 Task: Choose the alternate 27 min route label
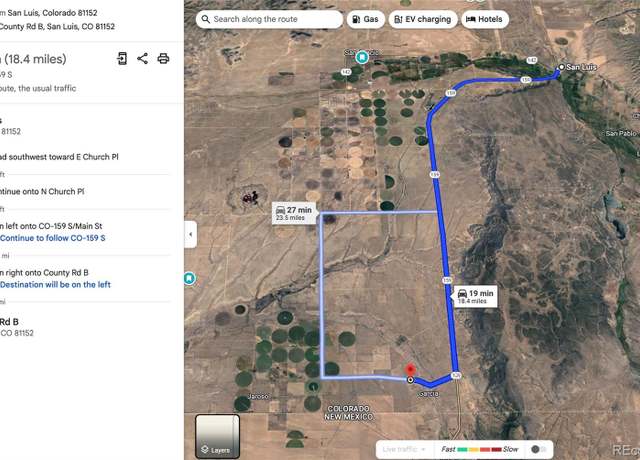294,213
